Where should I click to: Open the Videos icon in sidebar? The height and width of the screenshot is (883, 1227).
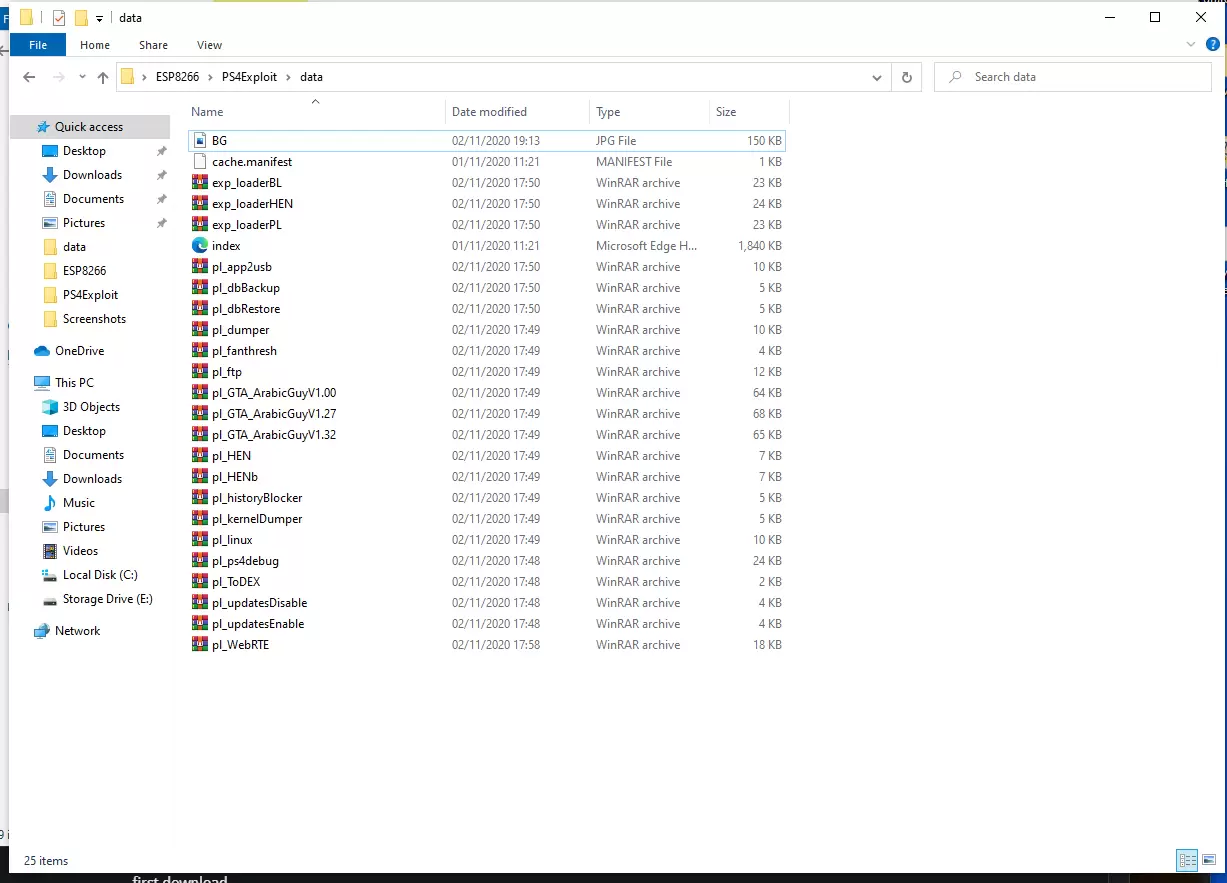50,551
